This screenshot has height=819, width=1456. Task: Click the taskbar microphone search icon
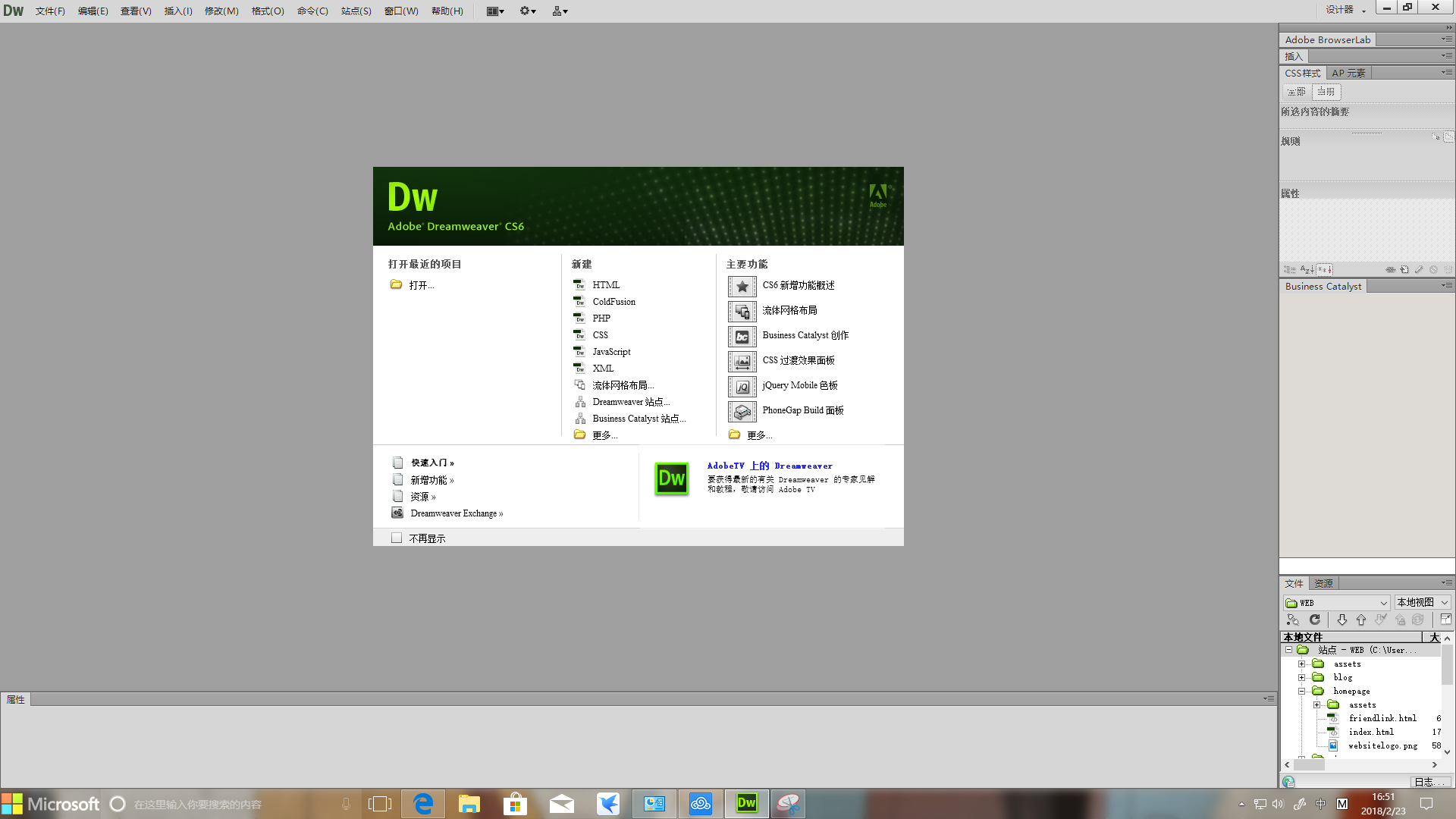(x=346, y=803)
